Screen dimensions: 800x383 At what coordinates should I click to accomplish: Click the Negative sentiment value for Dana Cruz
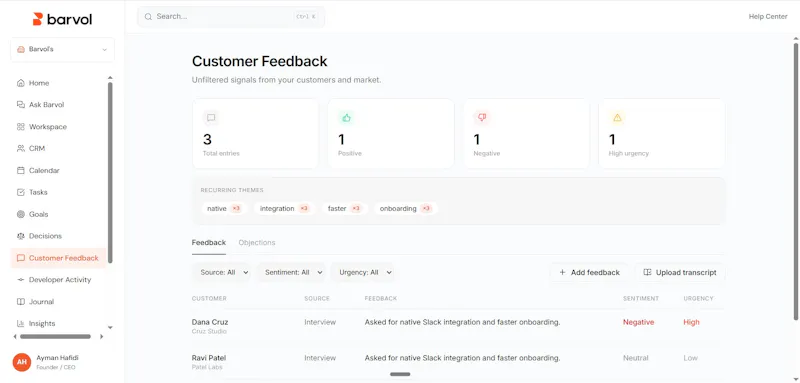(x=638, y=322)
